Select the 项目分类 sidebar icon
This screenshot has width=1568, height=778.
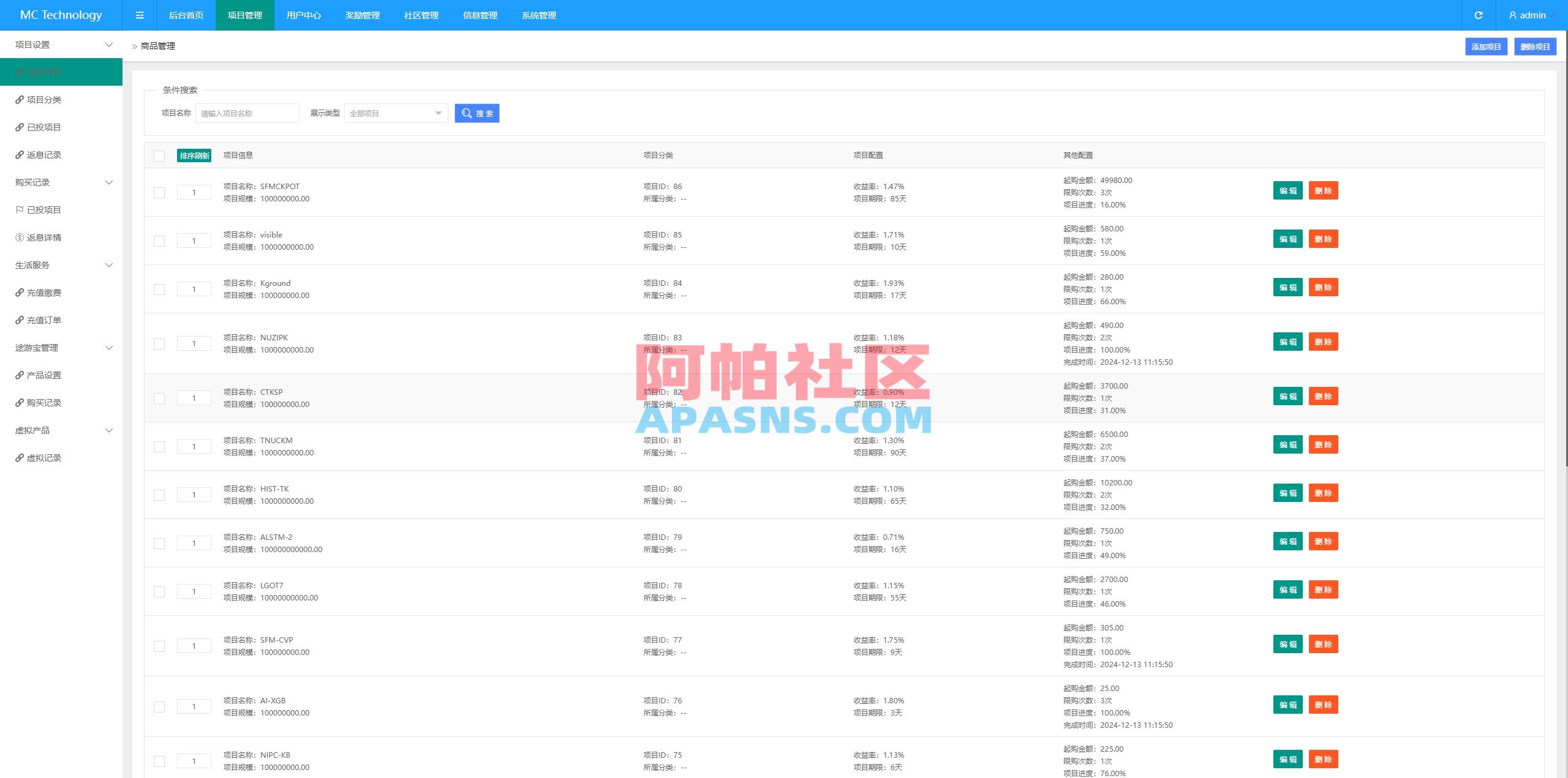[x=19, y=99]
